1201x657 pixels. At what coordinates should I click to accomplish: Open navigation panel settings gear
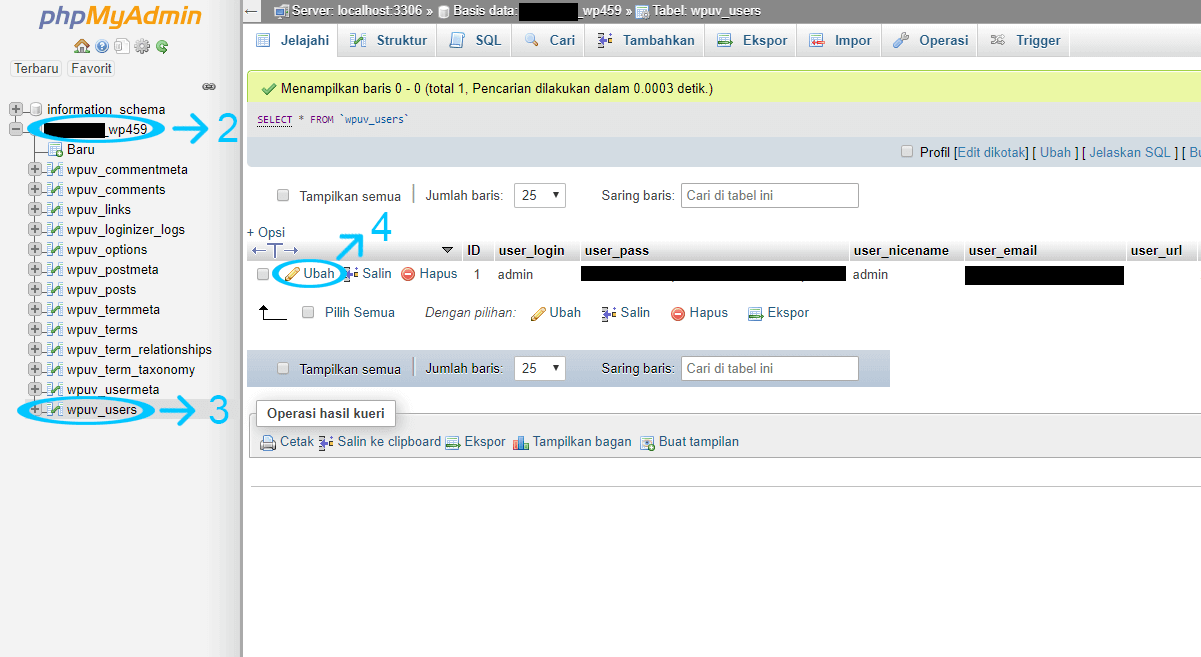point(142,46)
